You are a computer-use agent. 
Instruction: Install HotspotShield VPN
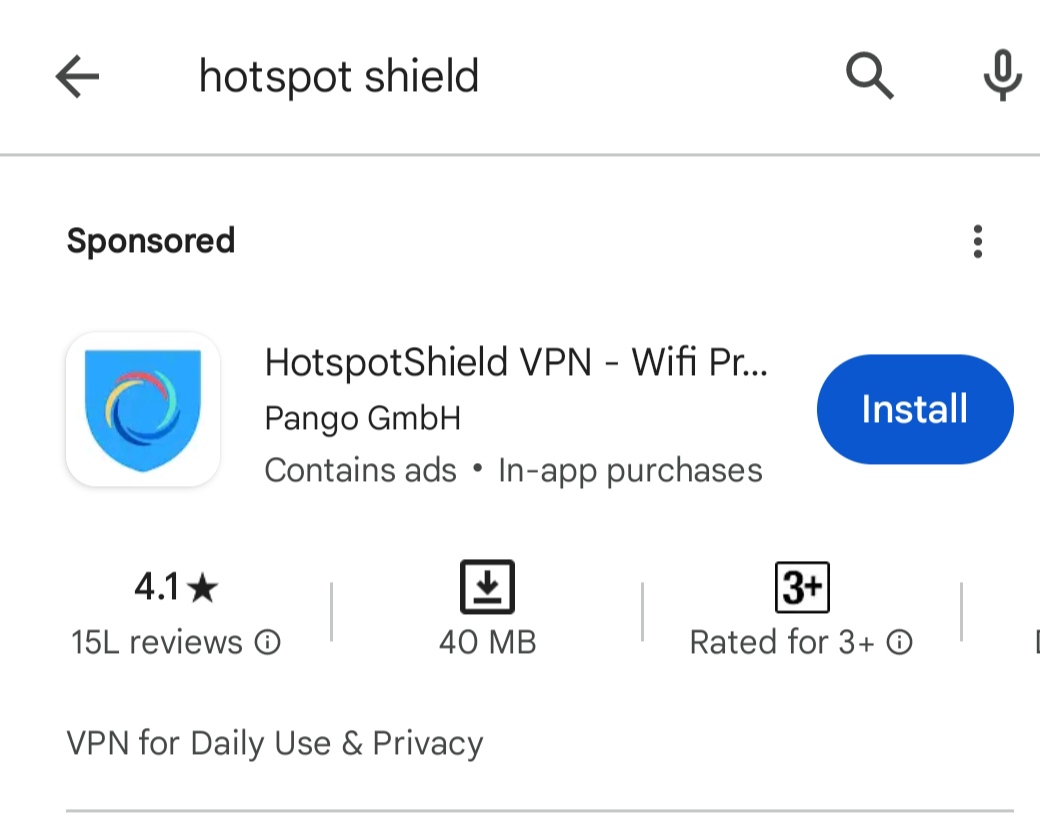[x=915, y=409]
